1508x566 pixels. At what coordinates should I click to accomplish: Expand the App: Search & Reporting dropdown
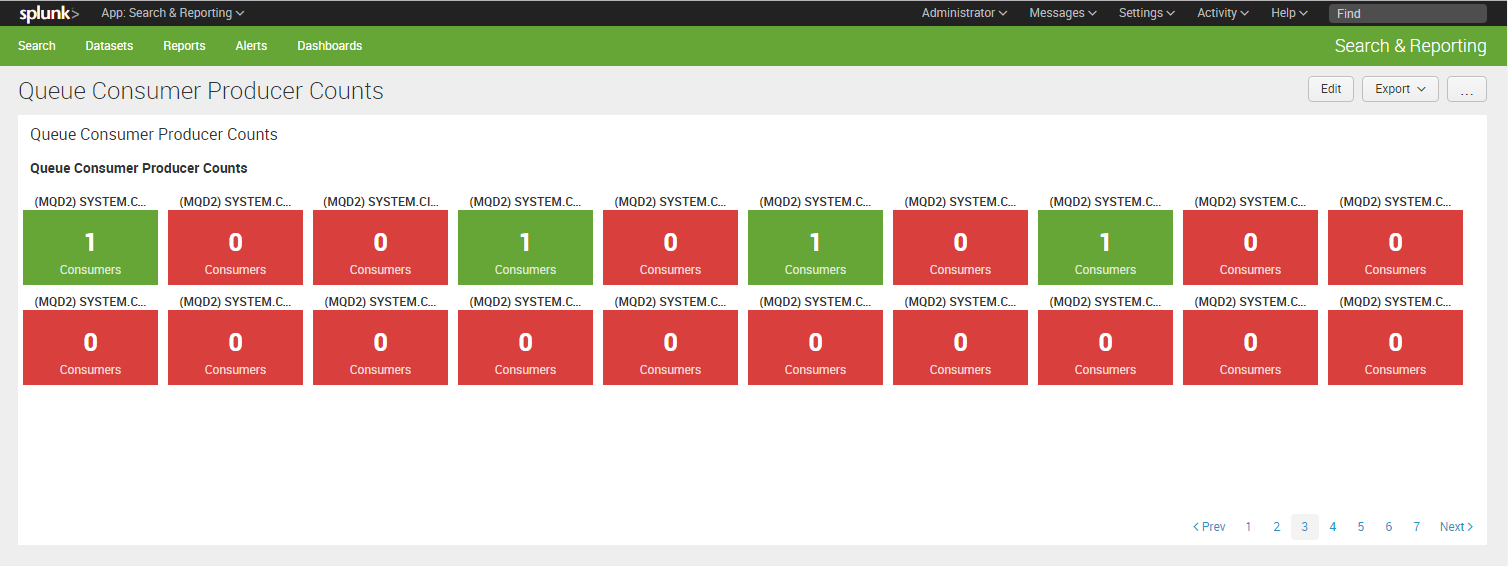tap(172, 13)
